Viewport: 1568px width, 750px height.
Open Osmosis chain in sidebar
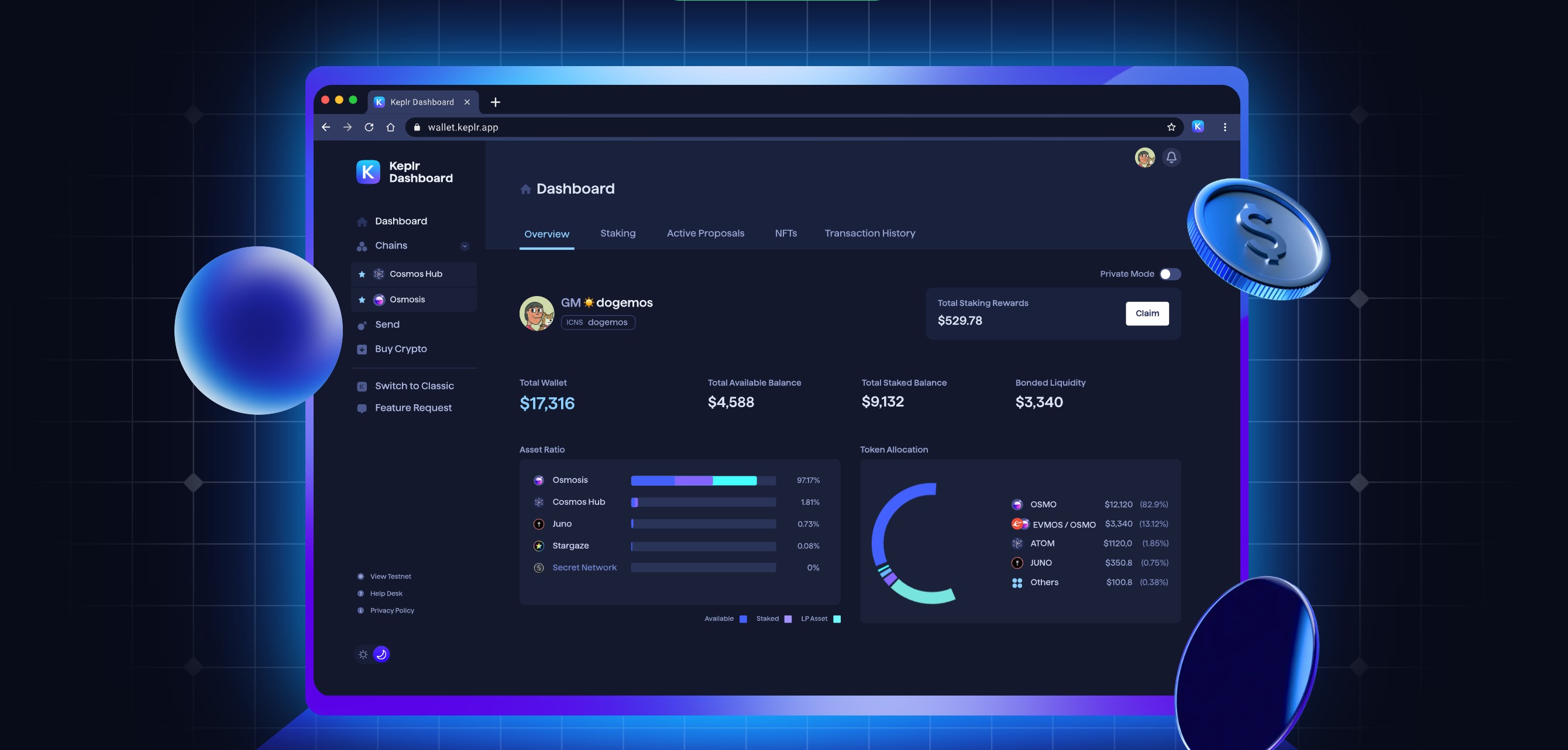414,300
